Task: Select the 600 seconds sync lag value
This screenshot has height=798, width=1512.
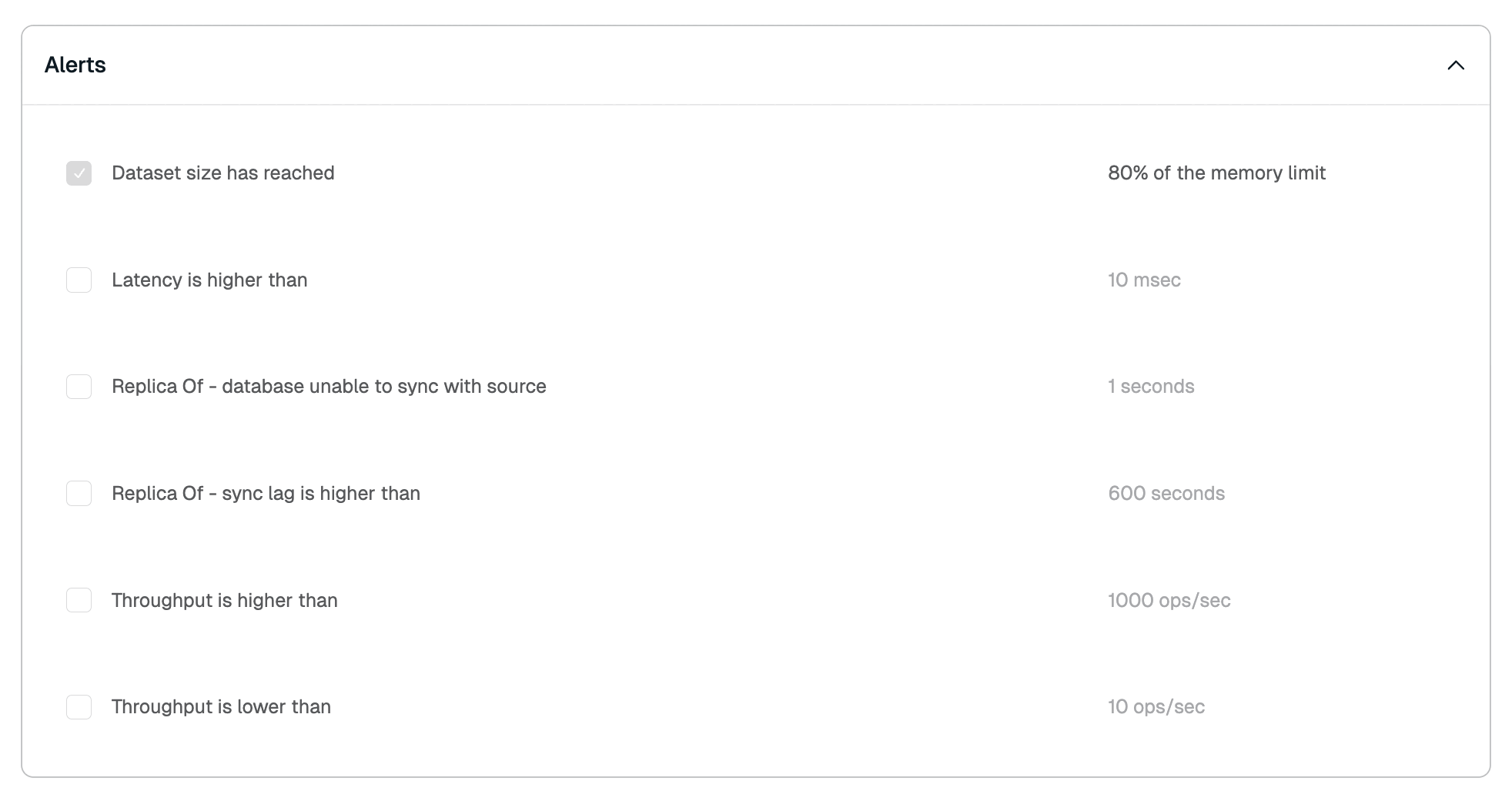Action: pyautogui.click(x=1166, y=494)
